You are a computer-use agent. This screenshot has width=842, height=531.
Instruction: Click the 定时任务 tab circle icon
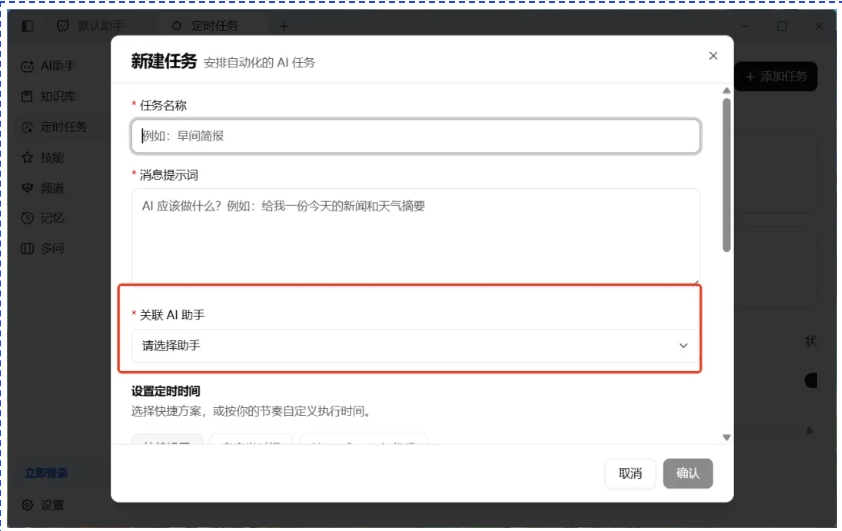tap(177, 26)
